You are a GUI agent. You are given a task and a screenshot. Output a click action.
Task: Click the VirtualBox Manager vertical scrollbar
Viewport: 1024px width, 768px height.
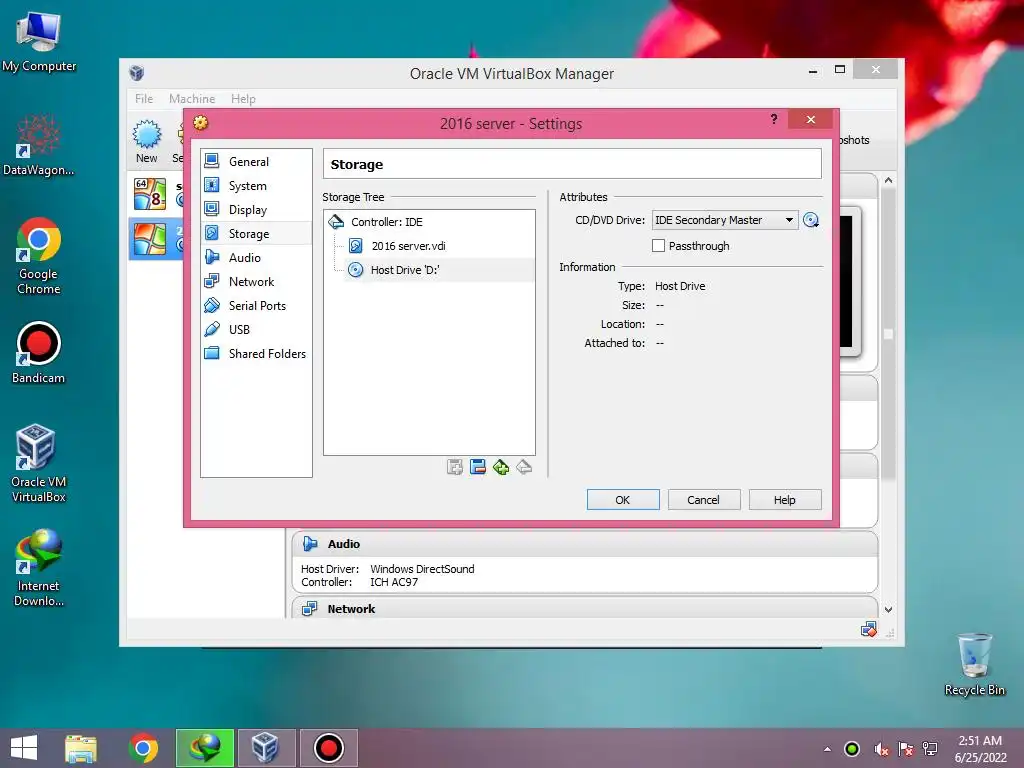[x=888, y=334]
